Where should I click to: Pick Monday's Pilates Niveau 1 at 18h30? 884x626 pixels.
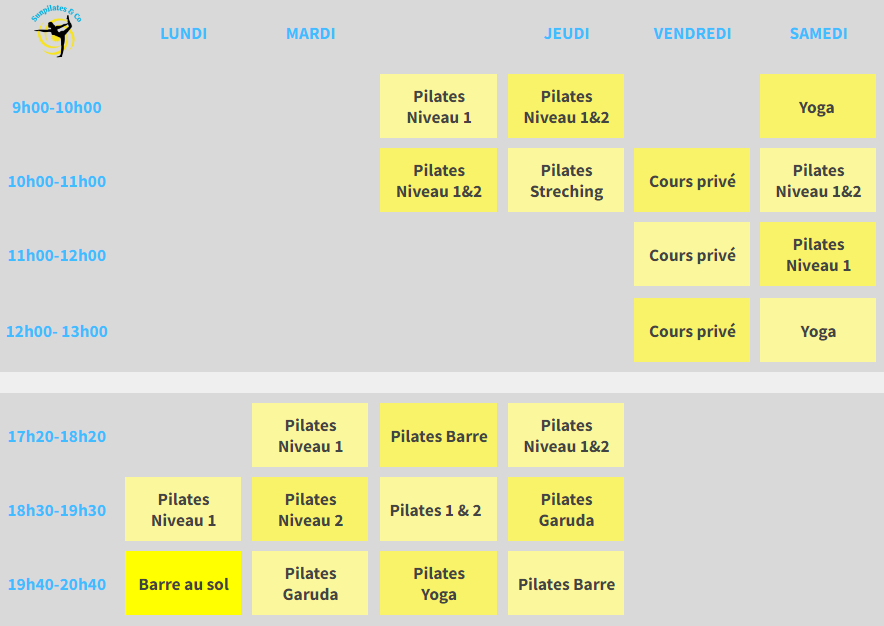coord(183,509)
